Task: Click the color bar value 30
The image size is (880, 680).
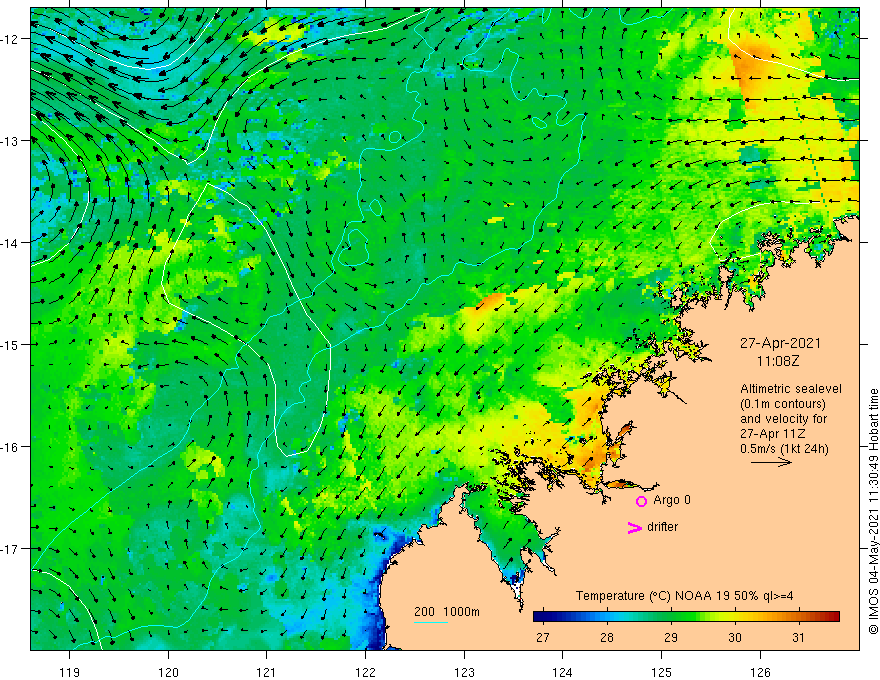Action: (735, 637)
